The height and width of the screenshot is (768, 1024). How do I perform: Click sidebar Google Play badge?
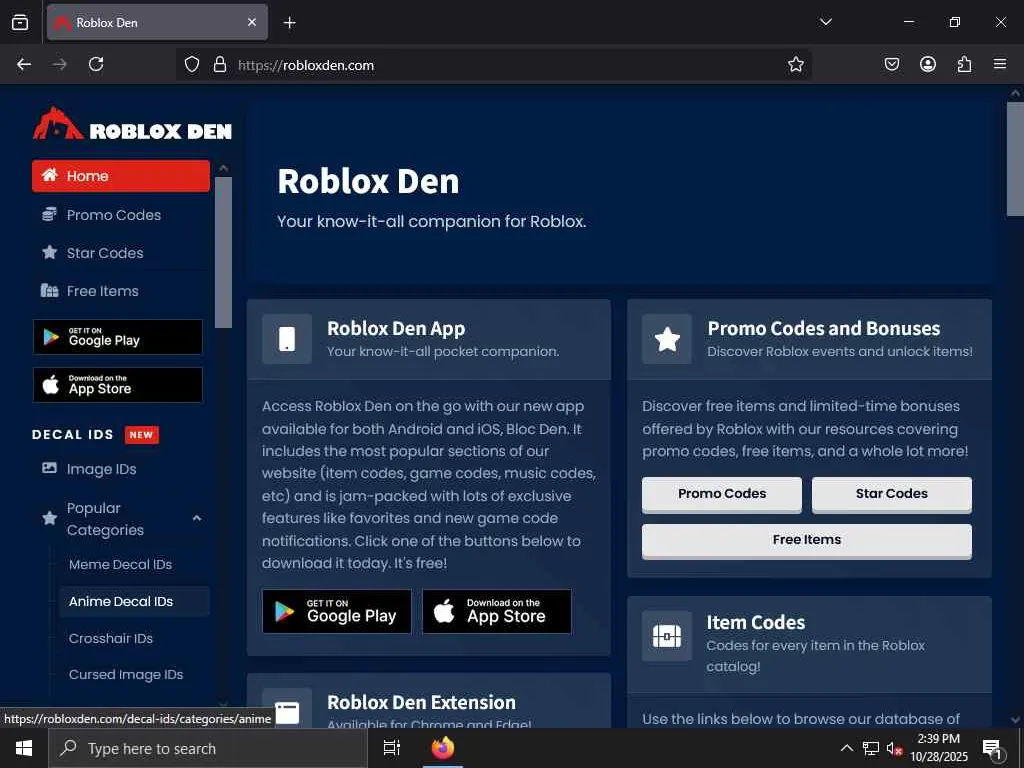point(118,337)
